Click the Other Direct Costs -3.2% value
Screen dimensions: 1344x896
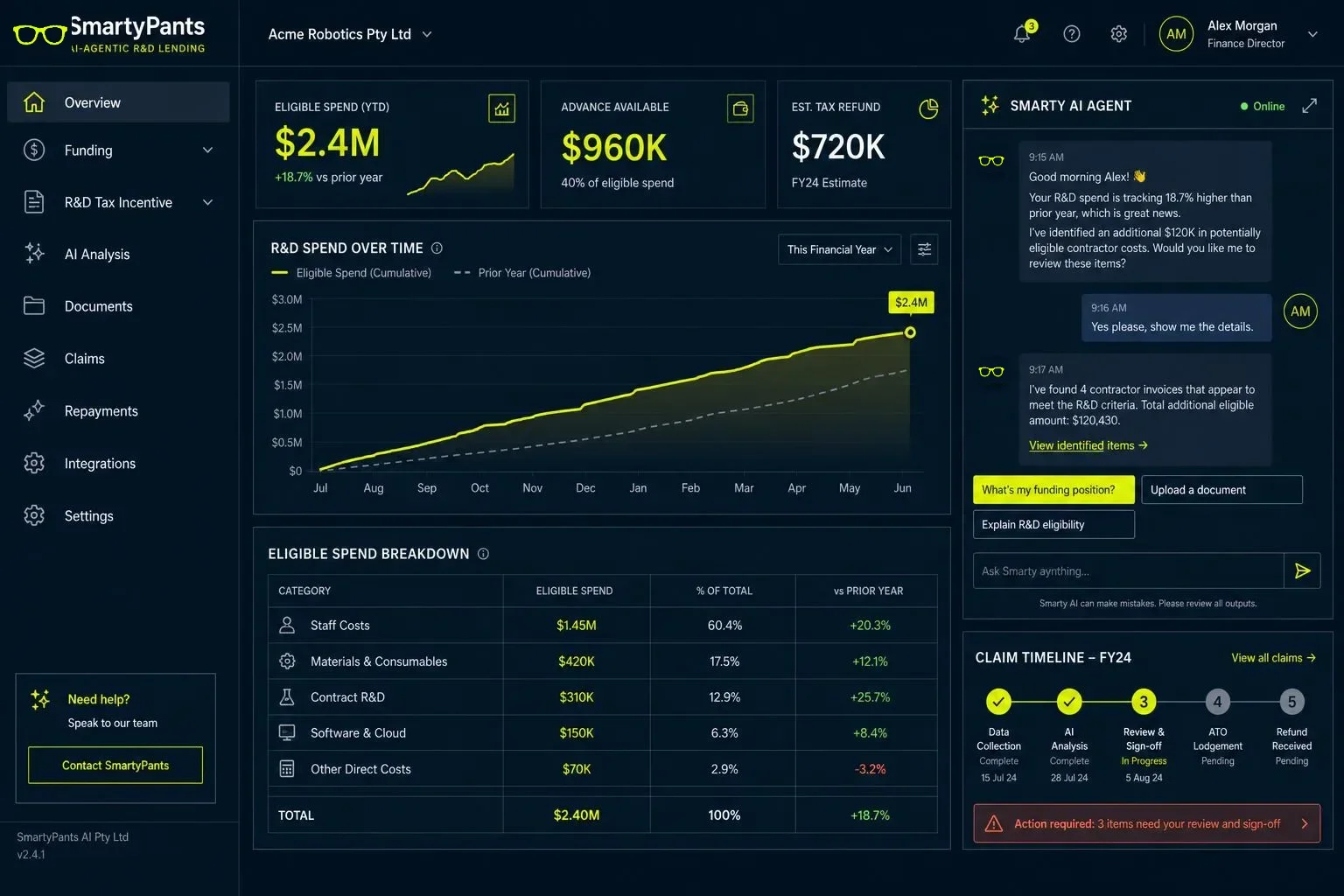click(870, 769)
